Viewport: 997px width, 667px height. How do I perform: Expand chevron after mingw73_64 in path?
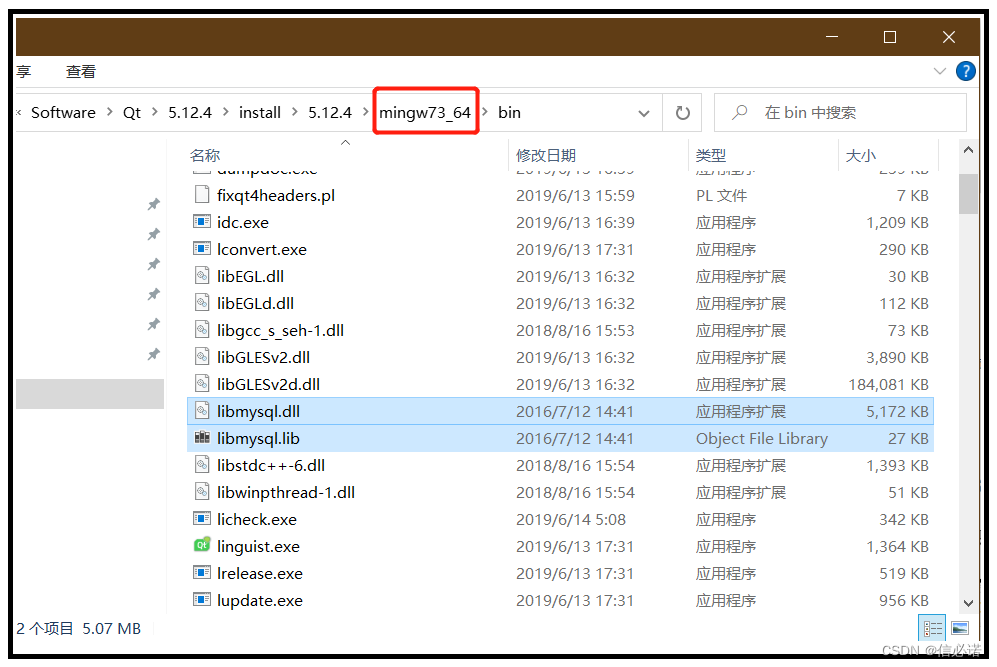point(485,113)
